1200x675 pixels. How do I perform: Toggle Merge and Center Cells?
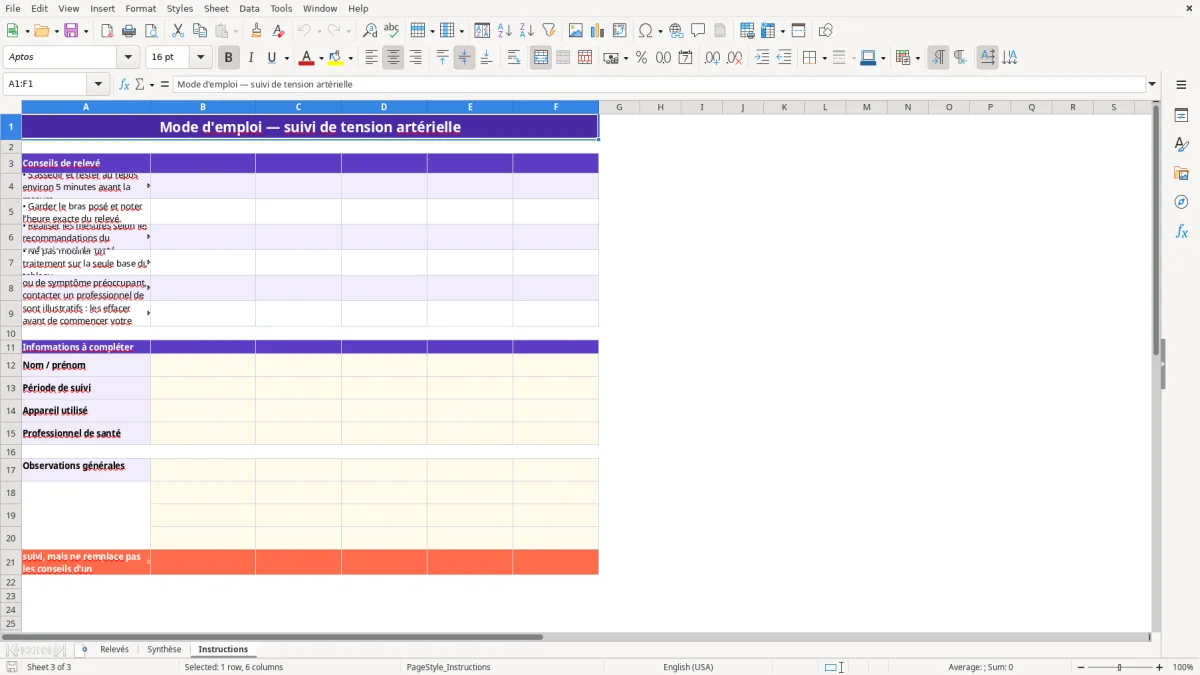(x=541, y=58)
